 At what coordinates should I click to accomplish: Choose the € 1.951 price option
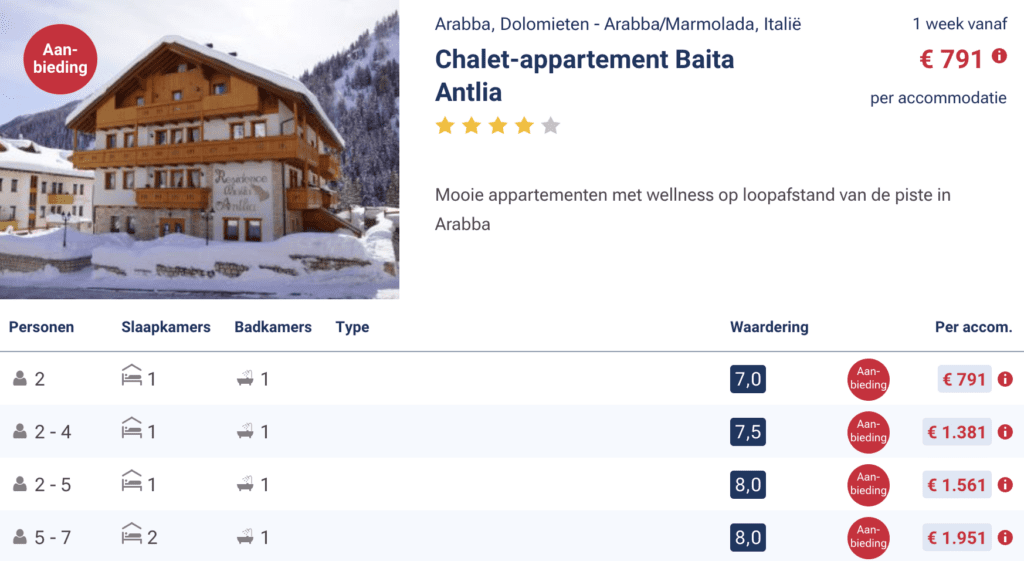(957, 538)
